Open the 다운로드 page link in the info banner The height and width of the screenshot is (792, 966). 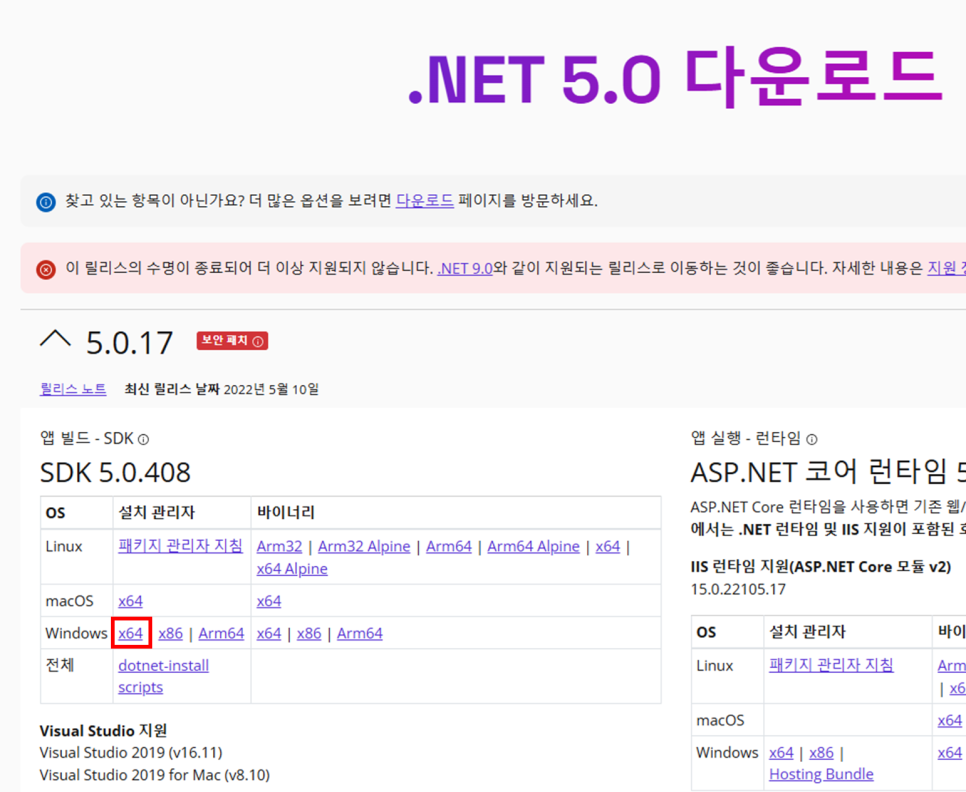click(424, 200)
